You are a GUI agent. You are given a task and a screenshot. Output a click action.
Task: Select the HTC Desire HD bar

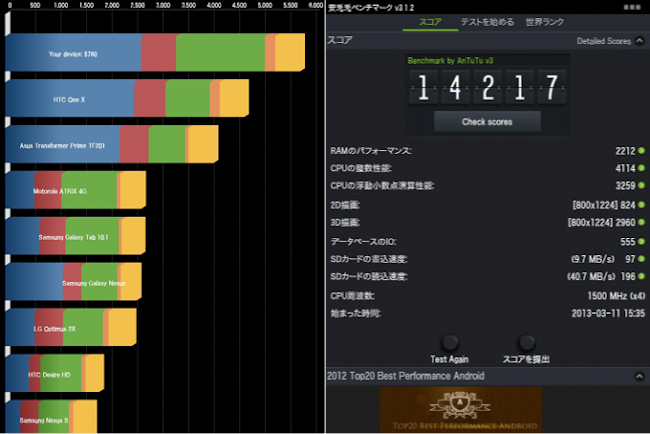click(55, 373)
